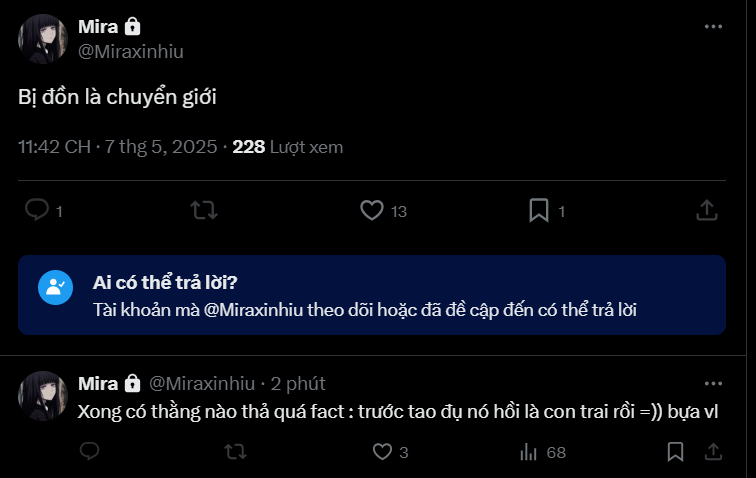Screen dimensions: 756x478
Task: View analytics of the reply
Action: [x=529, y=452]
